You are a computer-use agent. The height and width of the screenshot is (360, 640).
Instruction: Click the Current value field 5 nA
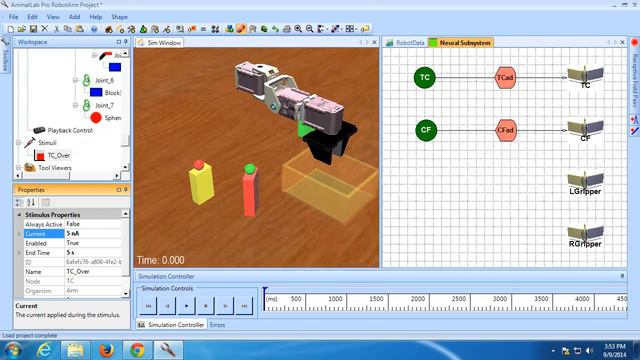(x=93, y=233)
